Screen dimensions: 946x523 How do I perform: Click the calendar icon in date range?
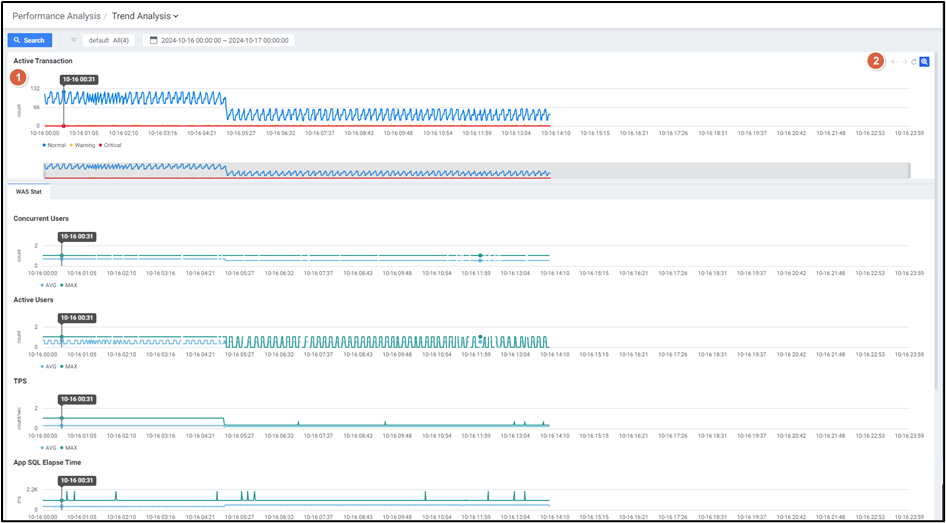point(153,40)
